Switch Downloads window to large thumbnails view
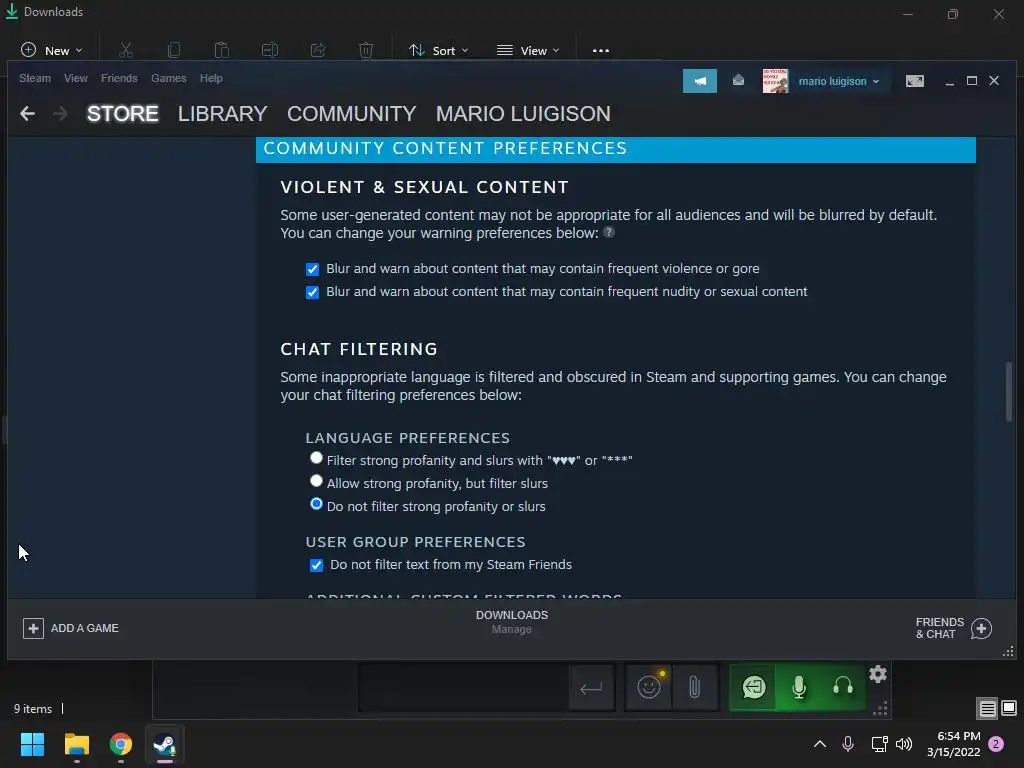The width and height of the screenshot is (1024, 768). [x=1009, y=708]
